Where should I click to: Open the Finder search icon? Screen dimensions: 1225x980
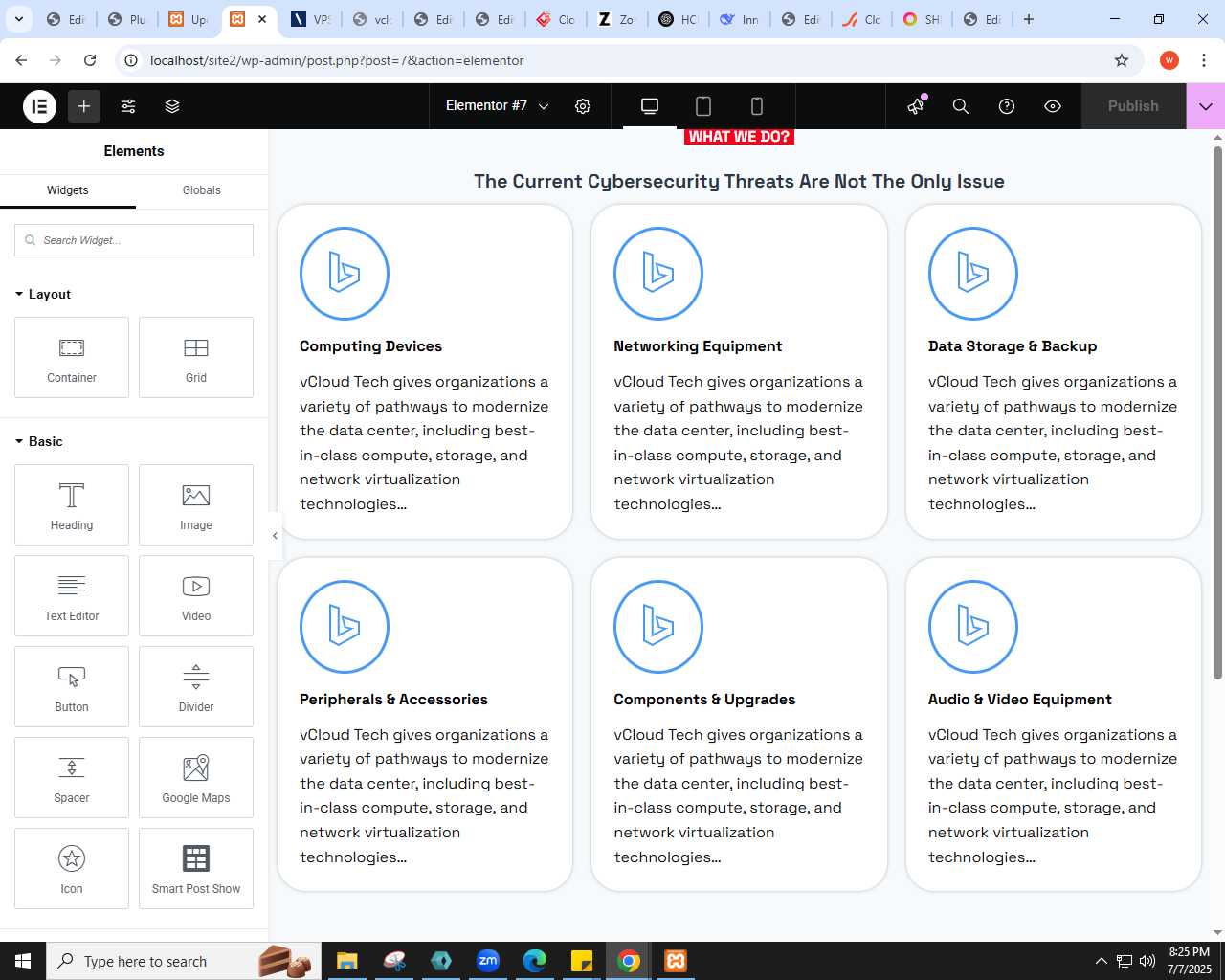(961, 106)
